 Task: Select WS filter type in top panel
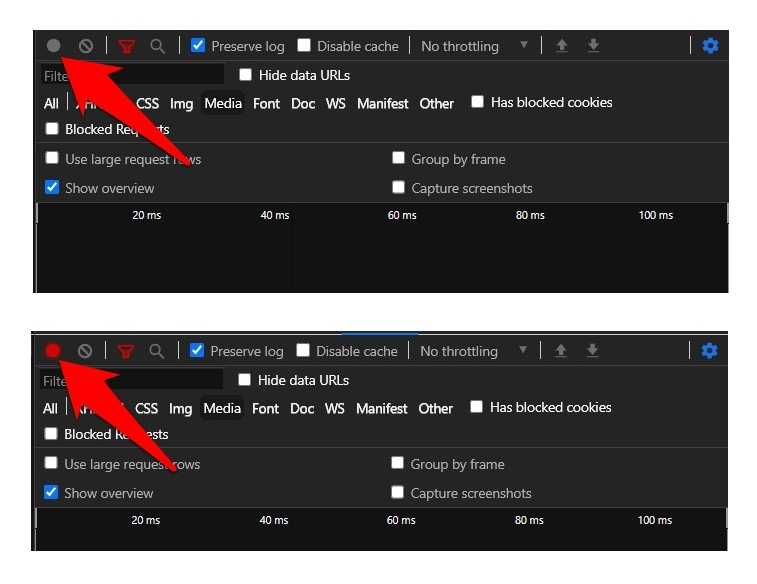click(336, 104)
